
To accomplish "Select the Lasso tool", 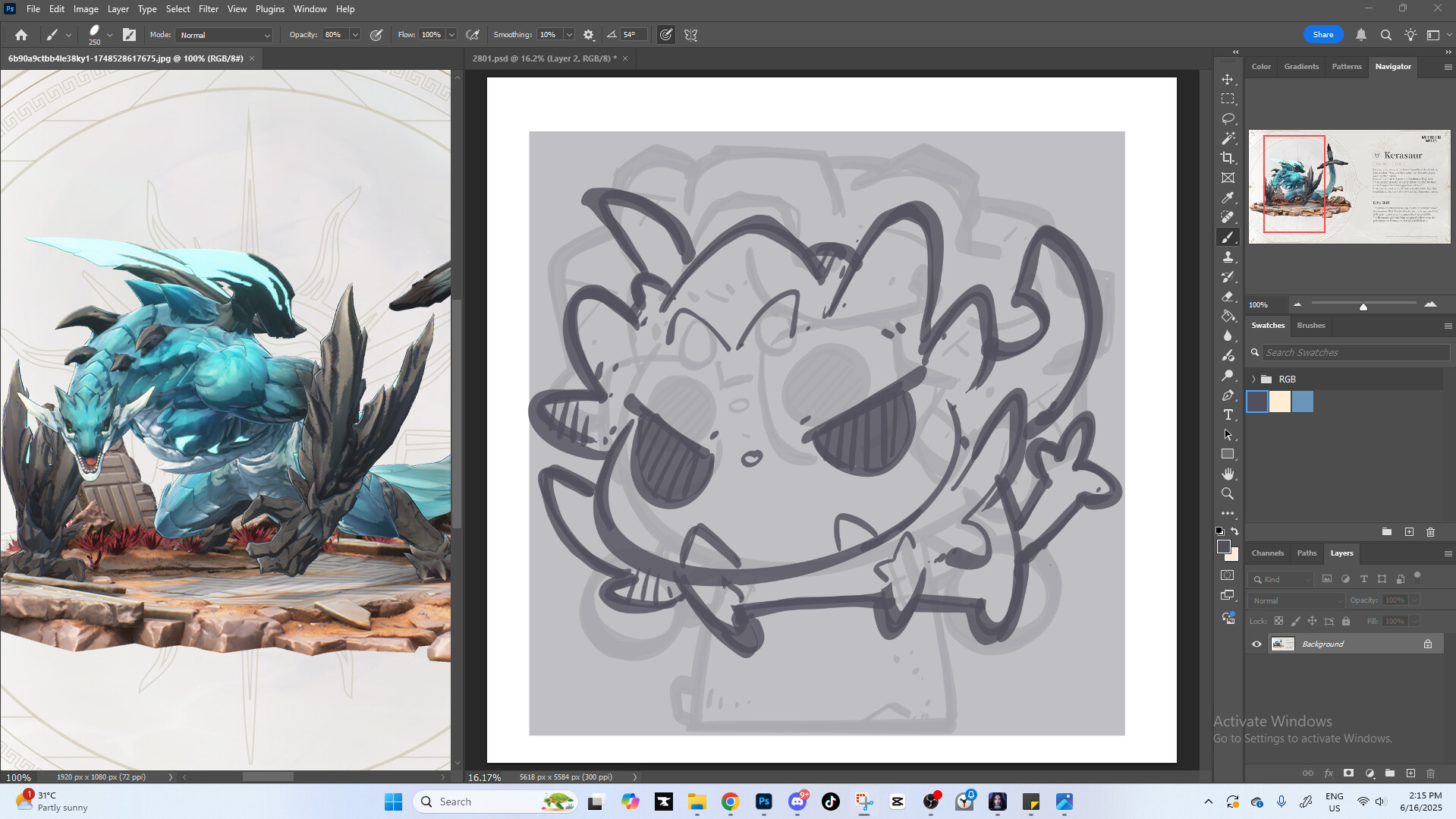I will [x=1228, y=119].
